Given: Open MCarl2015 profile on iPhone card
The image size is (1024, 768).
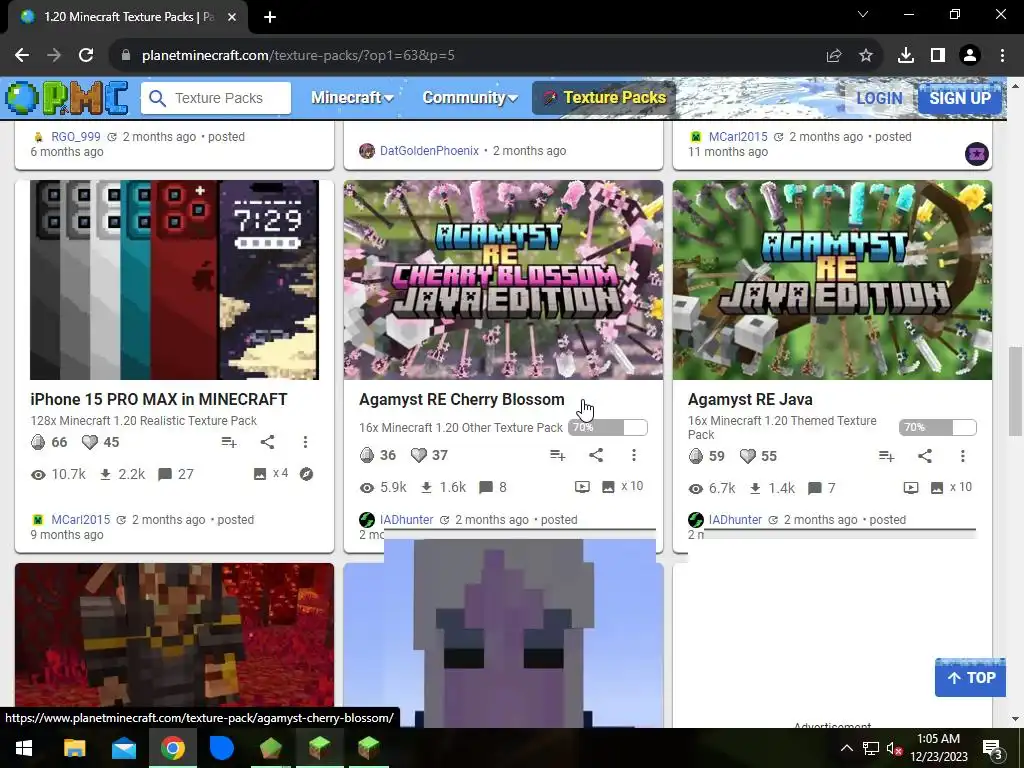Looking at the screenshot, I should (80, 520).
